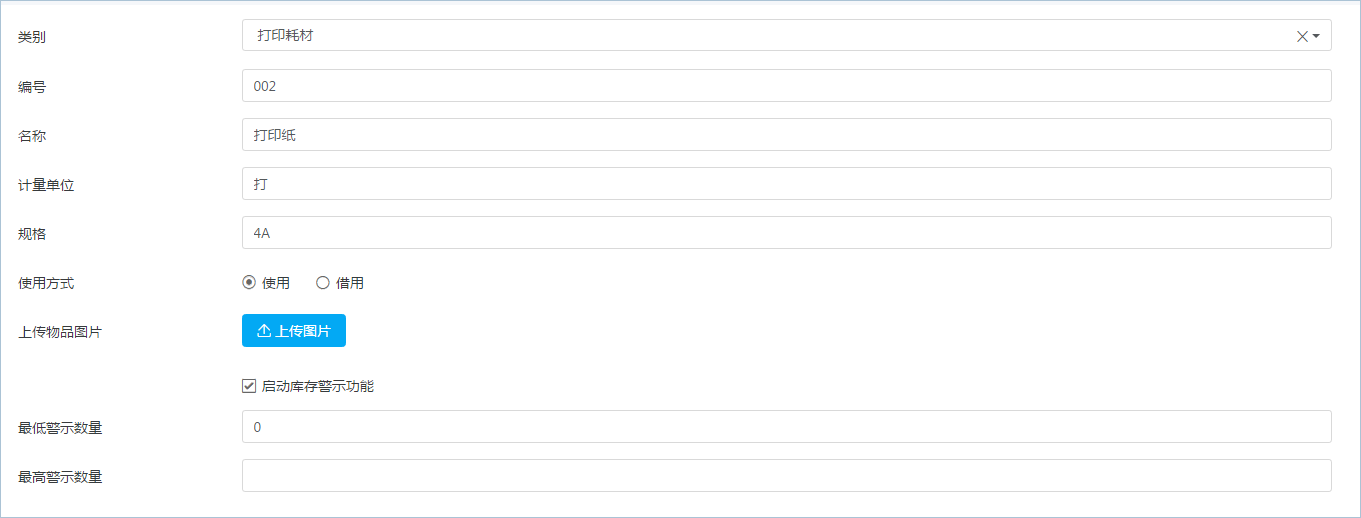Click the 规格 label text
Screen dimensions: 1361x518
point(32,234)
